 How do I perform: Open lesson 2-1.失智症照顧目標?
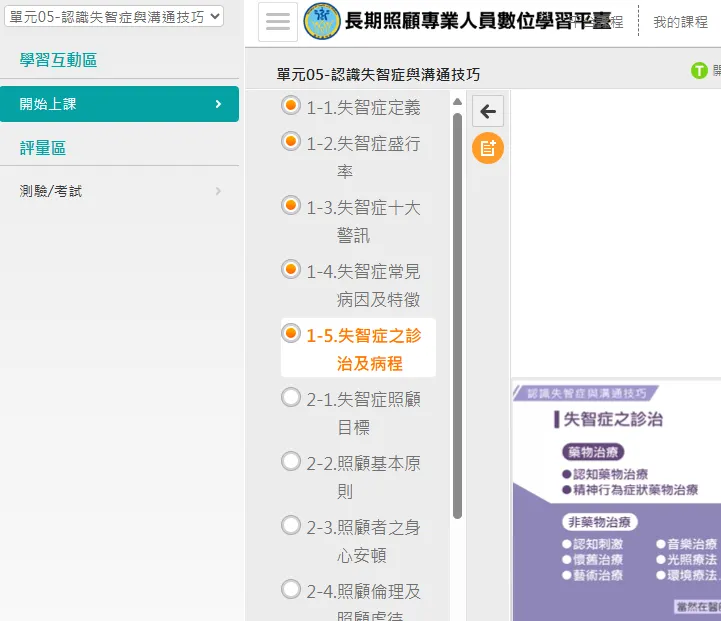(363, 413)
